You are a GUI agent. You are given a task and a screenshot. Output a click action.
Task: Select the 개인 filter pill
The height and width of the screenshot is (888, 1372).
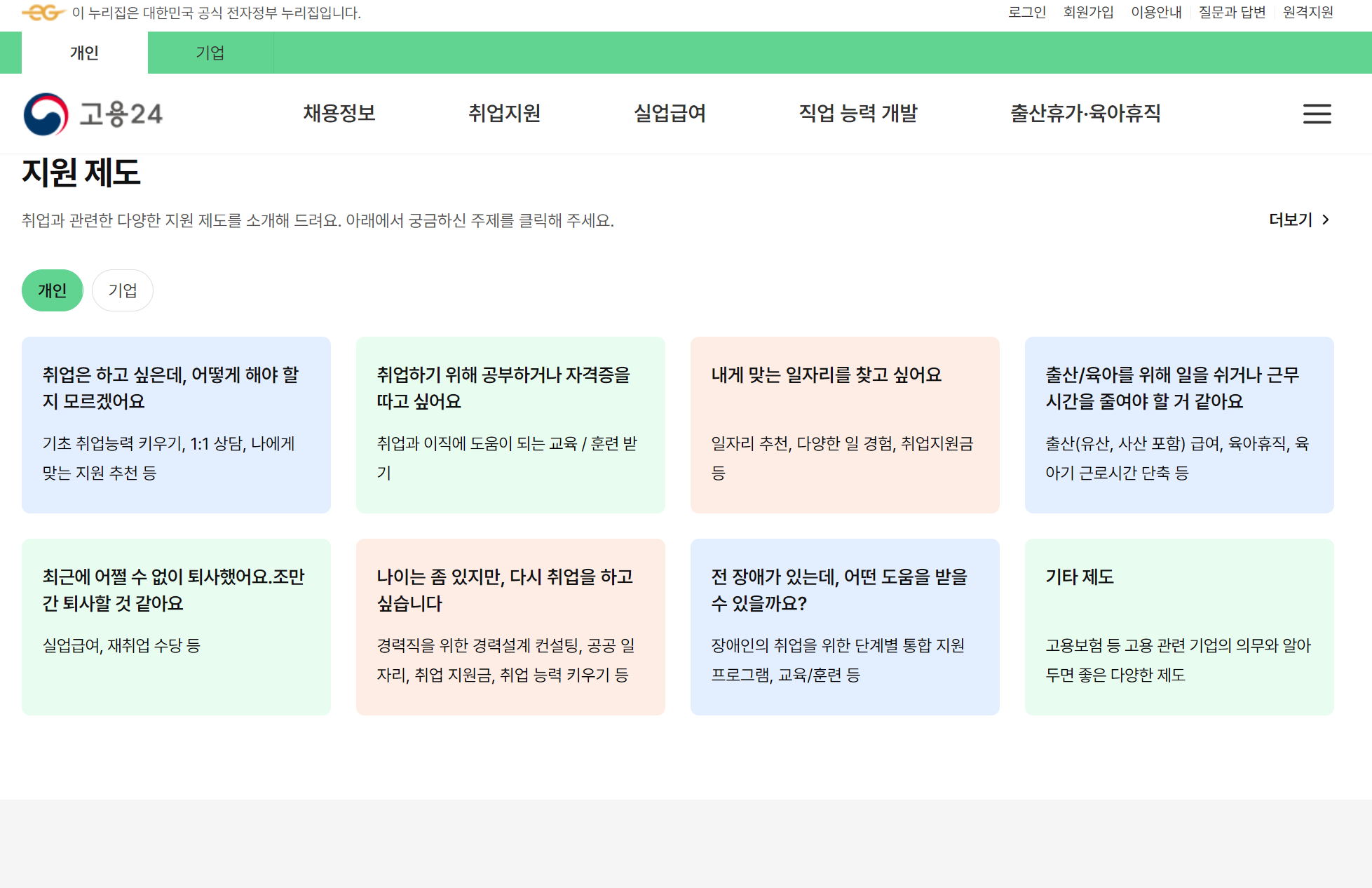pyautogui.click(x=52, y=290)
